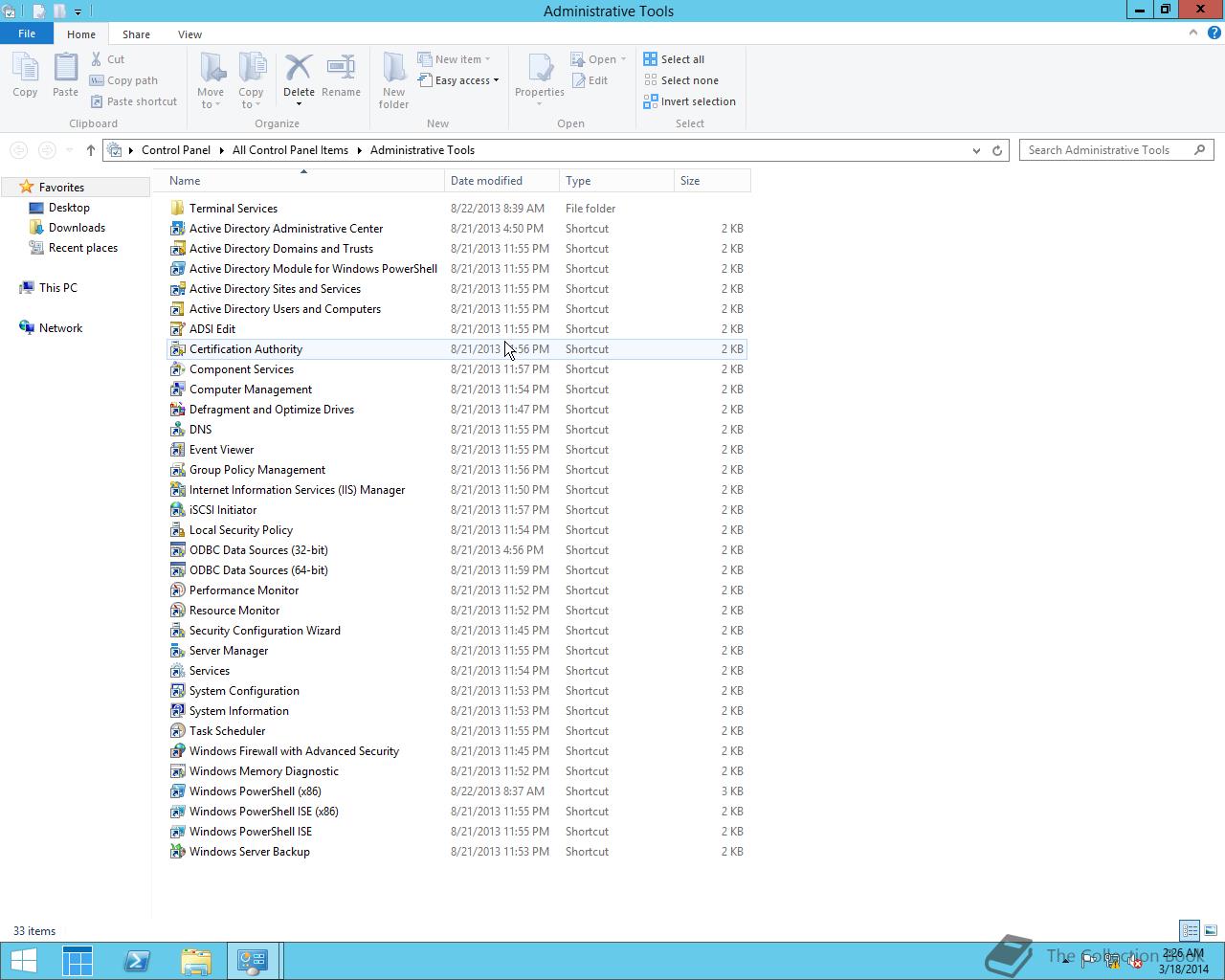This screenshot has width=1225, height=980.
Task: Select the Computer Management icon
Action: tap(177, 390)
